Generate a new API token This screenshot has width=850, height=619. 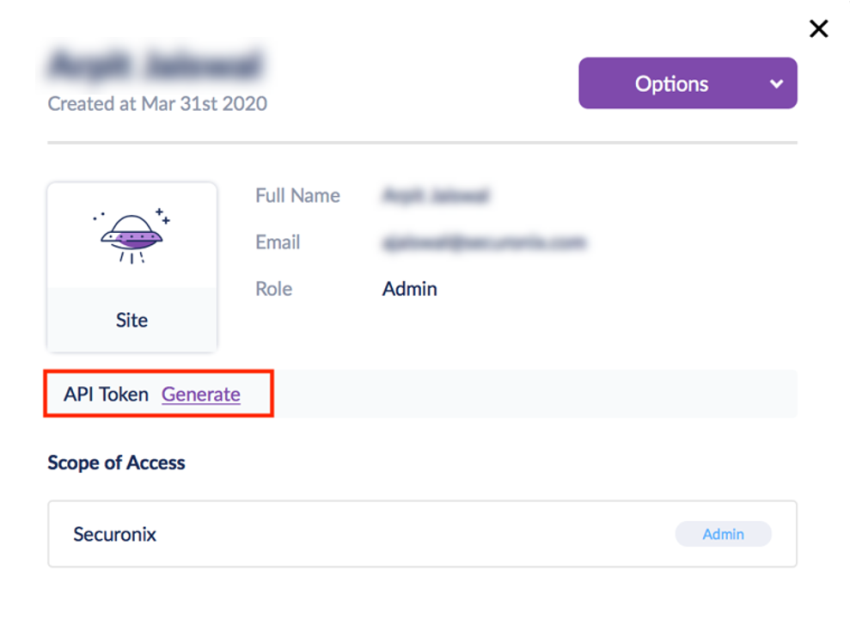coord(201,394)
